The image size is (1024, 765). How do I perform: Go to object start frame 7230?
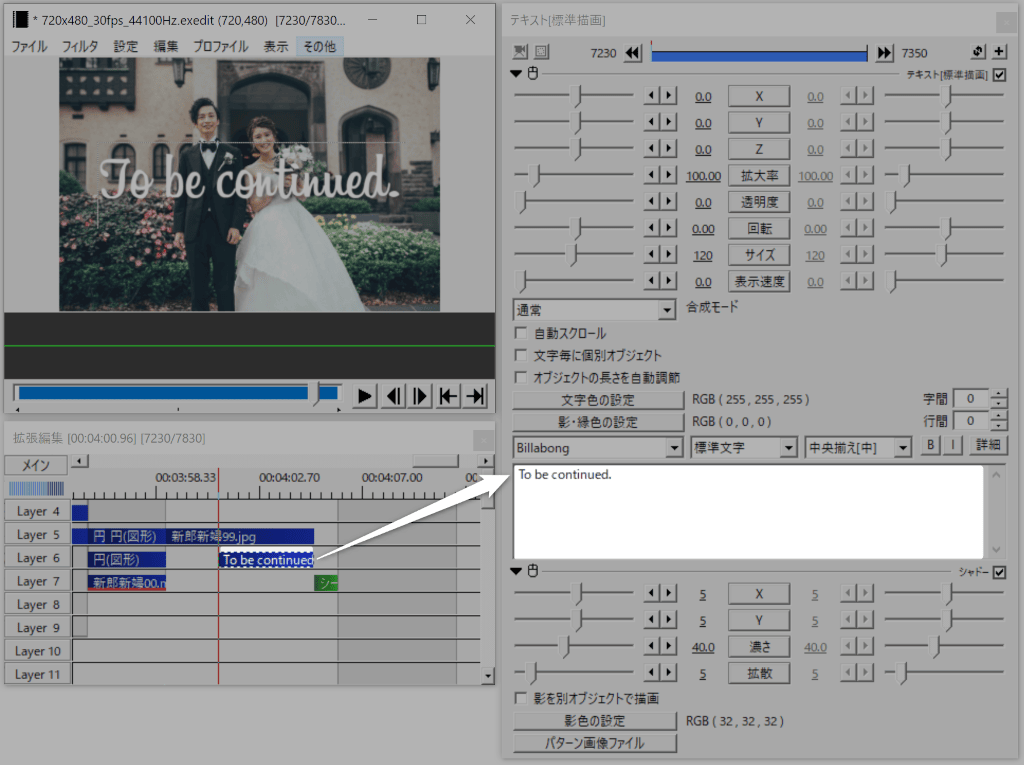point(632,53)
